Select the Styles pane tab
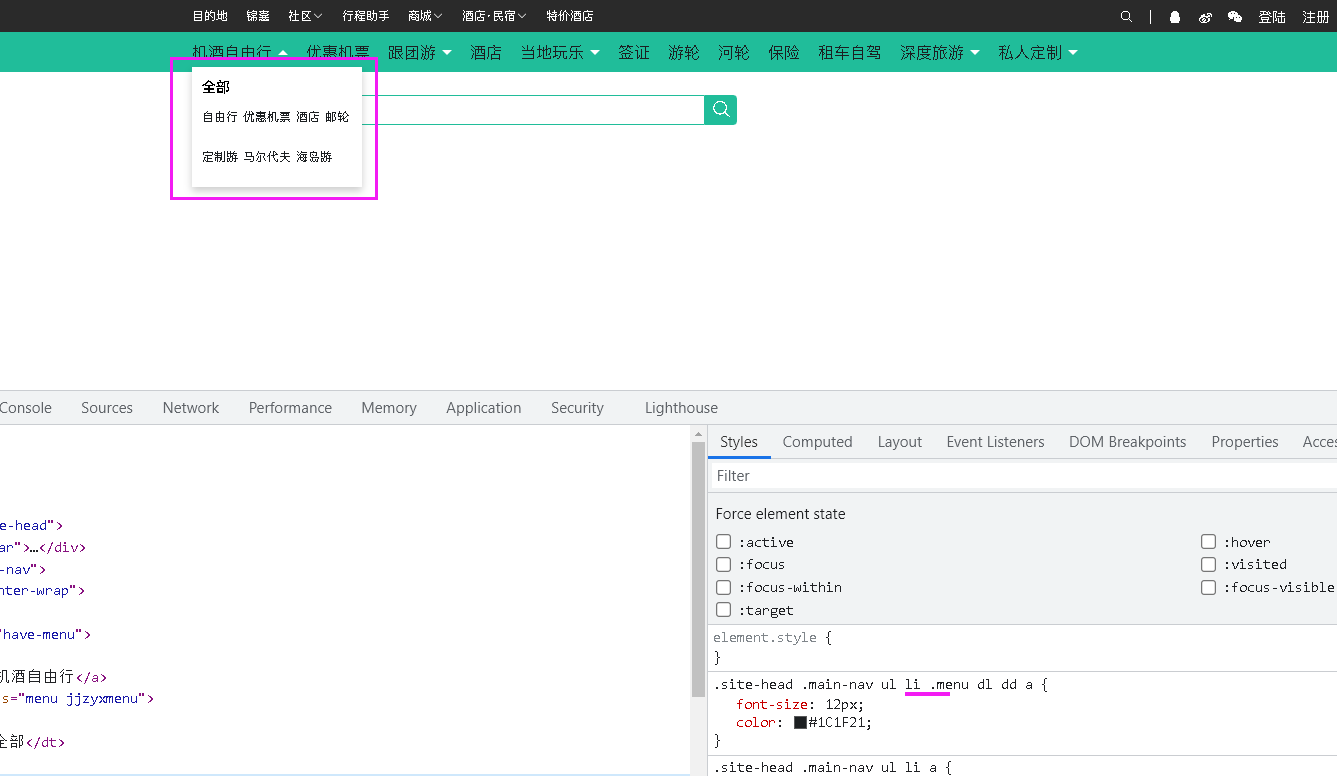 (739, 442)
